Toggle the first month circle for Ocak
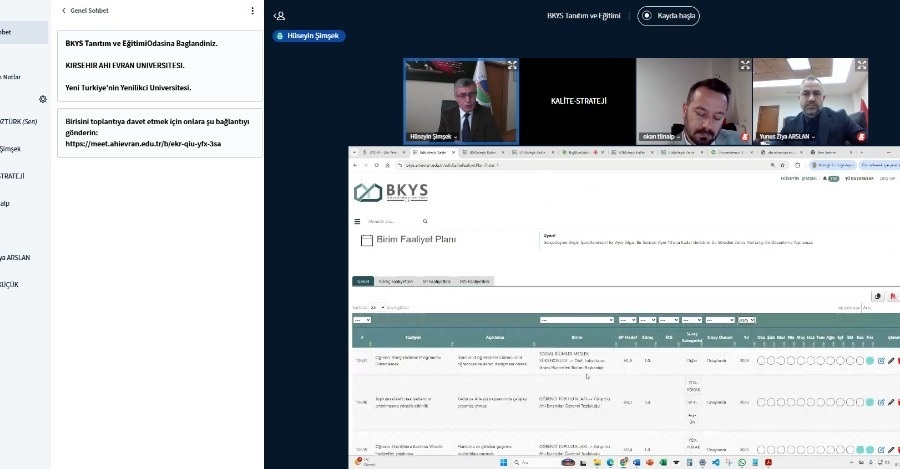 [x=761, y=360]
